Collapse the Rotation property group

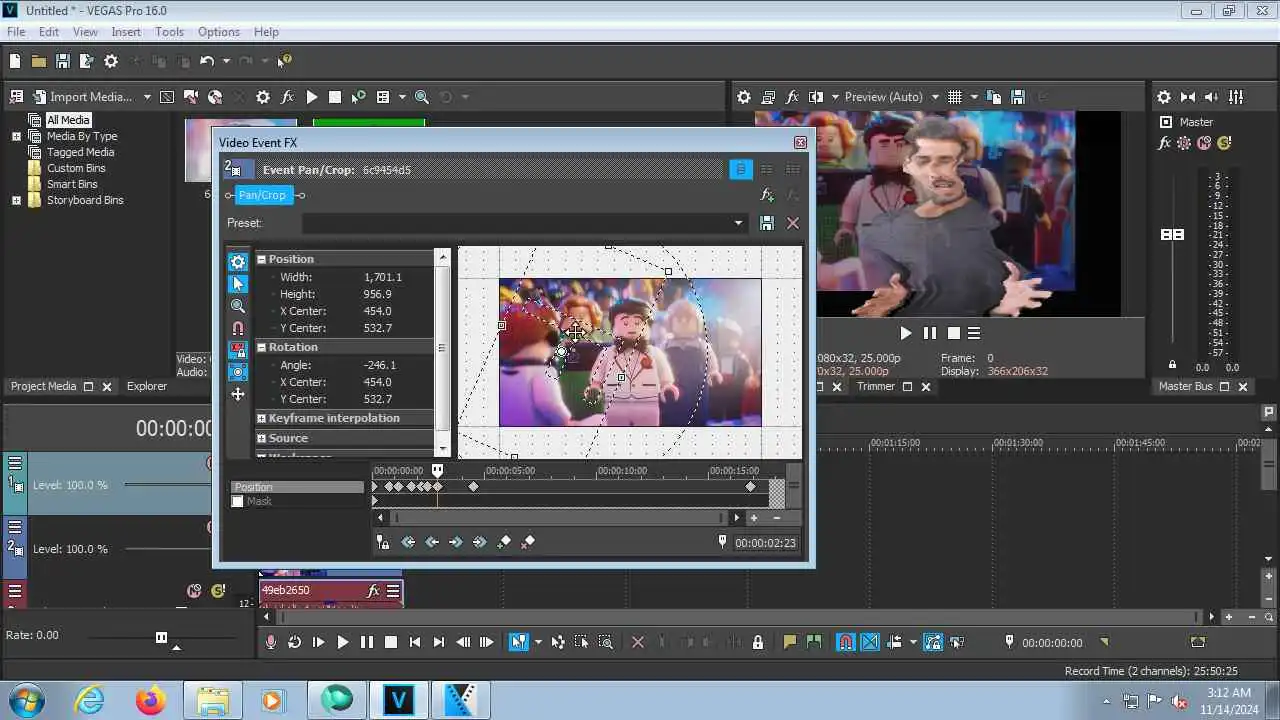262,347
